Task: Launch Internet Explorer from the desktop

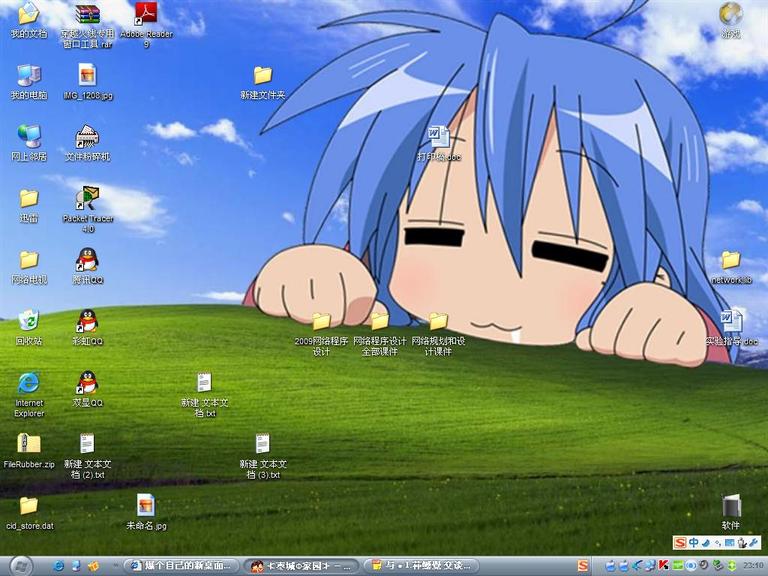Action: (x=29, y=395)
